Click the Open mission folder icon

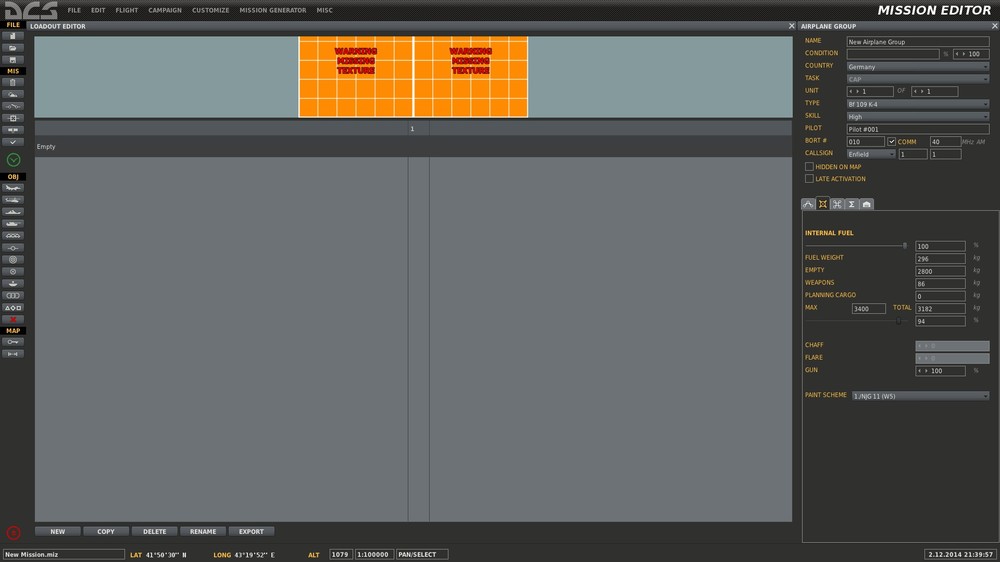coord(13,48)
